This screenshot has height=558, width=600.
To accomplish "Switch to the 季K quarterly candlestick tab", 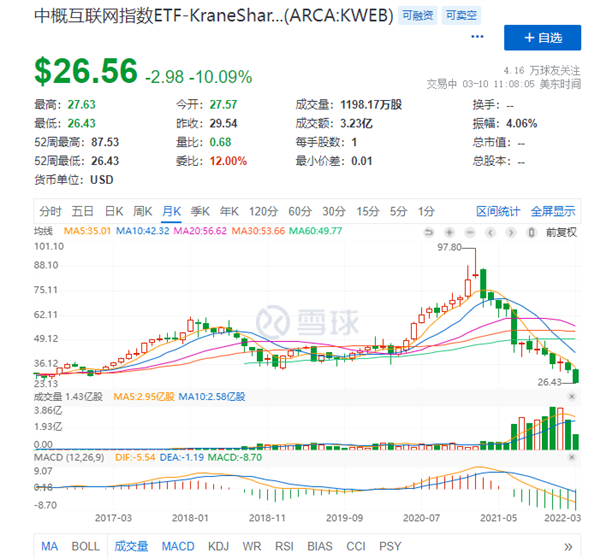I will pyautogui.click(x=200, y=211).
